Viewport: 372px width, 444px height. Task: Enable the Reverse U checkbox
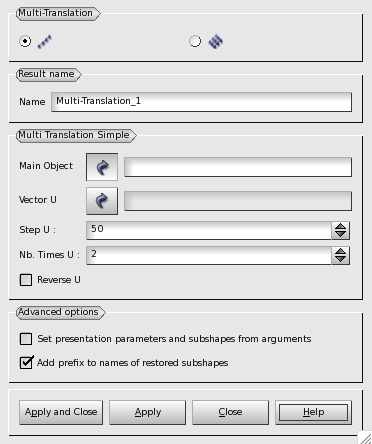click(x=26, y=280)
